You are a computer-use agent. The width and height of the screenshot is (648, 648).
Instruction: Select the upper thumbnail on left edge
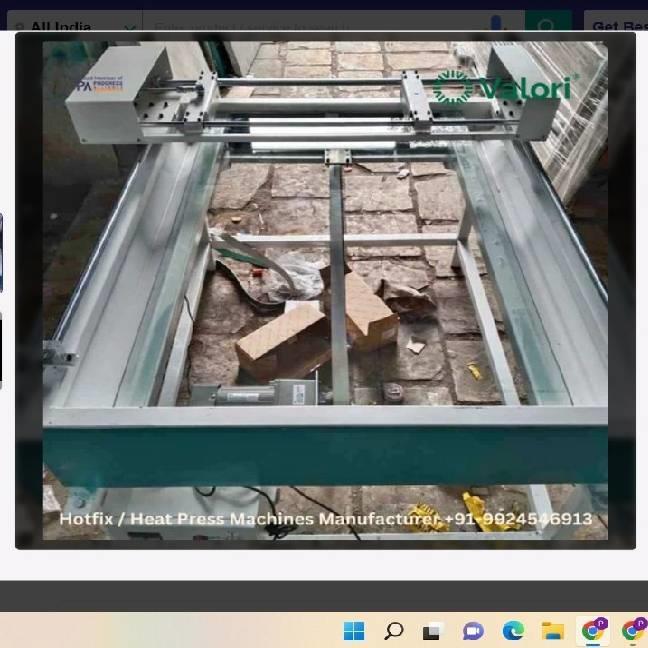click(x=1, y=253)
